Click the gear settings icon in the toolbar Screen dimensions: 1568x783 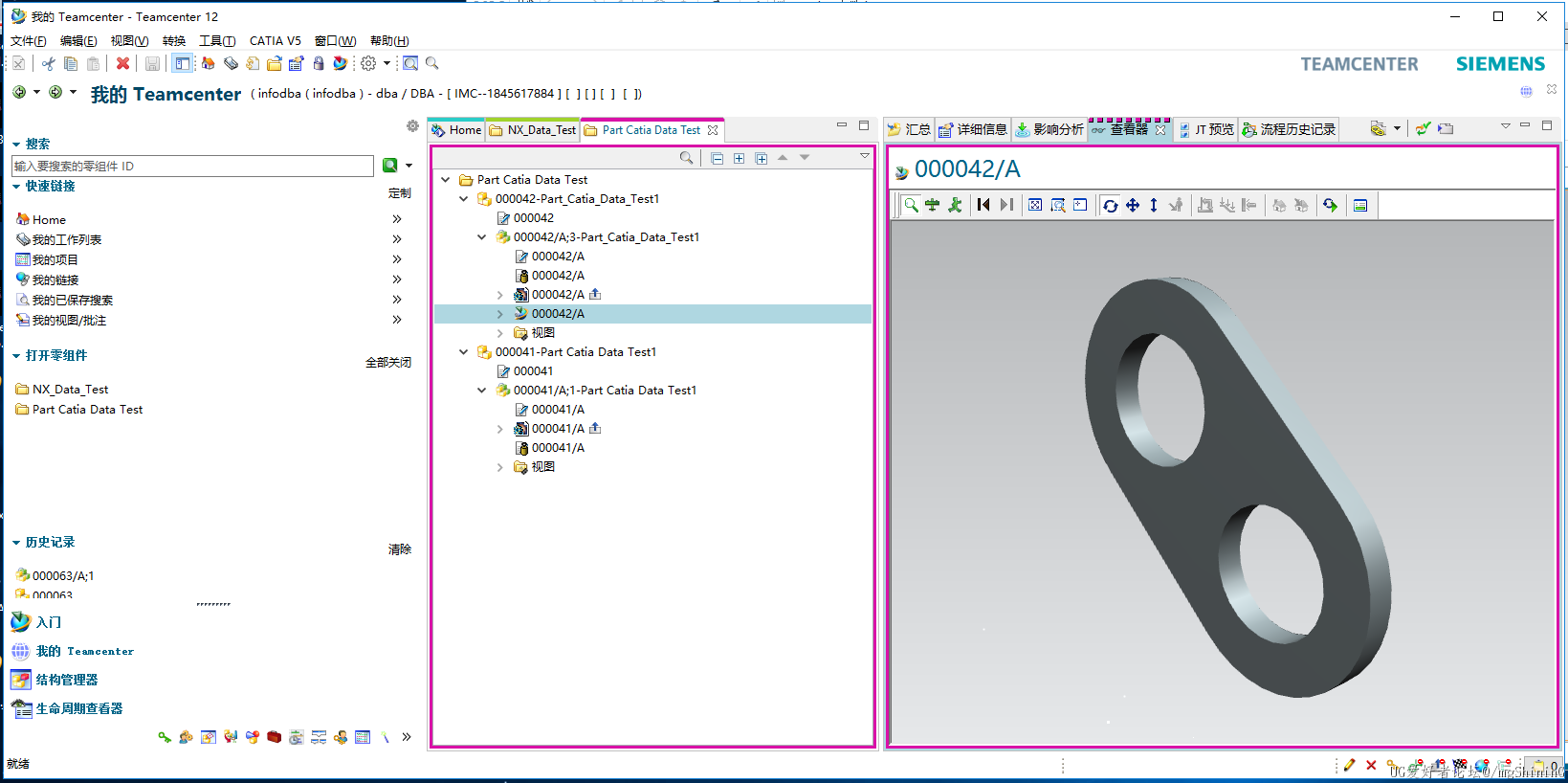(368, 63)
